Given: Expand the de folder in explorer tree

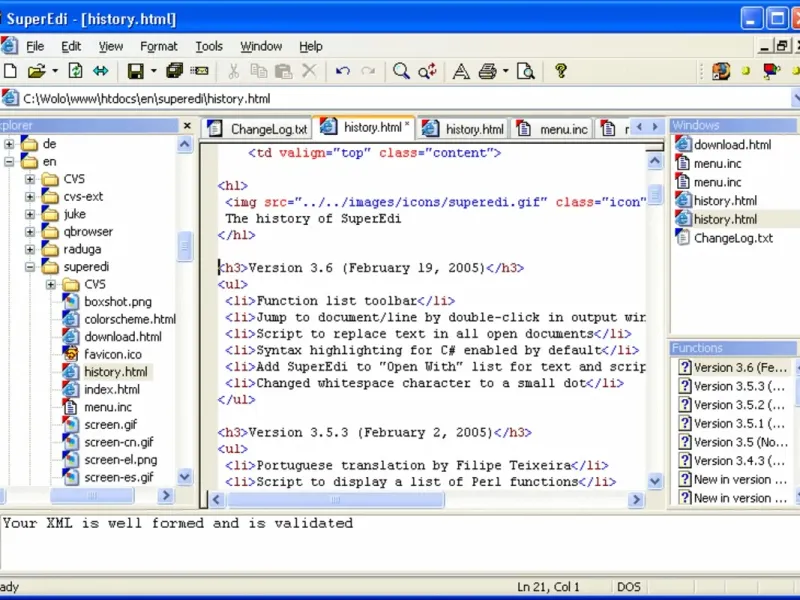Looking at the screenshot, I should pos(9,144).
